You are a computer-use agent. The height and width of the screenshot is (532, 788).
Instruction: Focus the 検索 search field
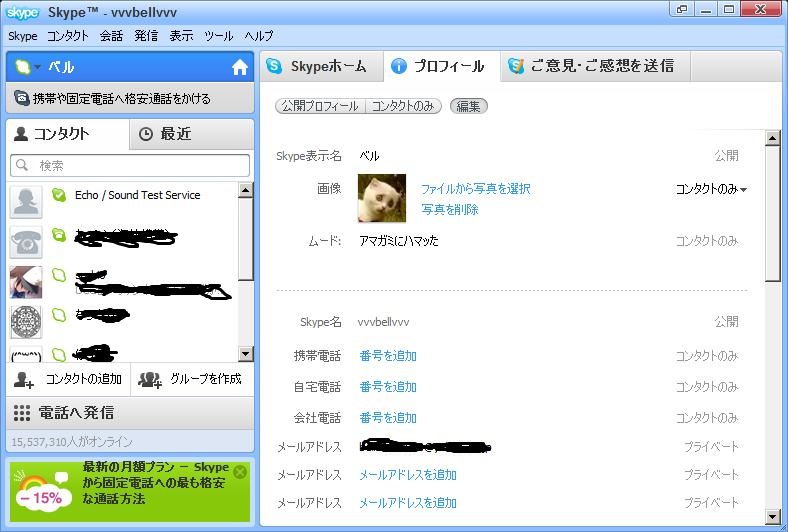(x=130, y=165)
